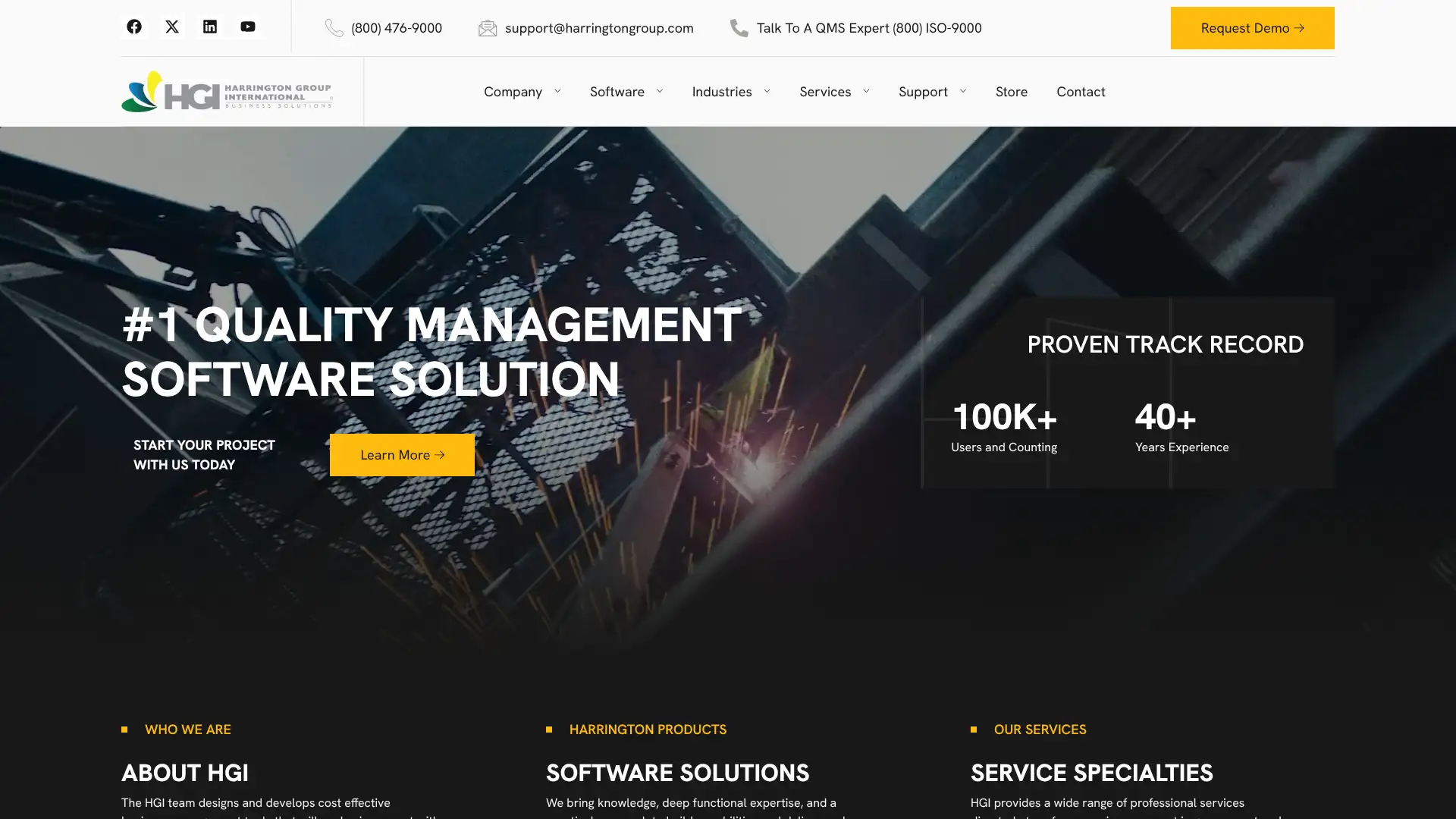Click the SOFTWARE SOLUTIONS heading
The width and height of the screenshot is (1456, 819).
point(678,773)
